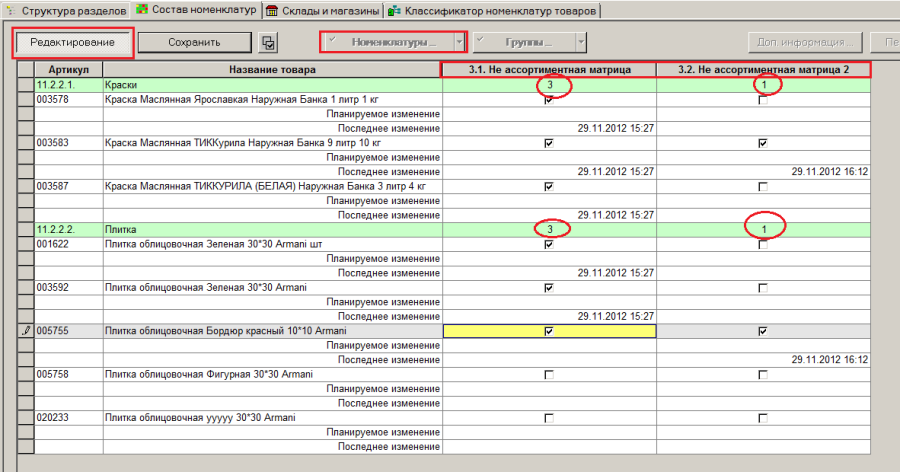Click the Редактирование button
This screenshot has height=472, width=900.
click(72, 42)
